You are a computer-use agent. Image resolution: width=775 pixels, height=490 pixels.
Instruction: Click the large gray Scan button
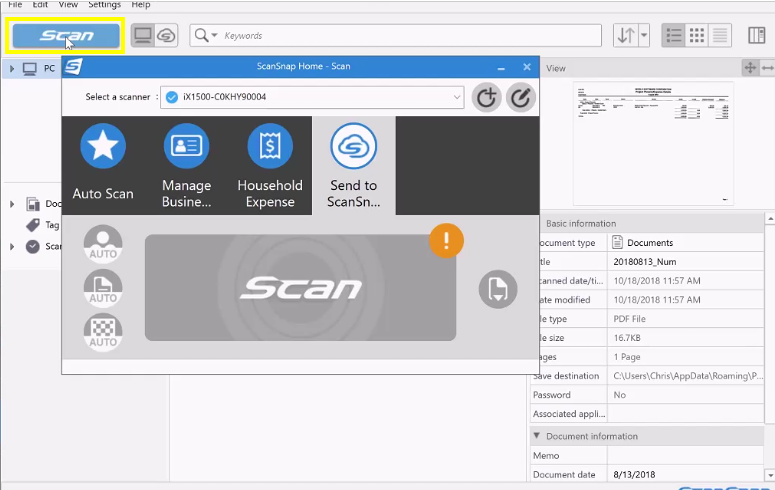pyautogui.click(x=300, y=288)
